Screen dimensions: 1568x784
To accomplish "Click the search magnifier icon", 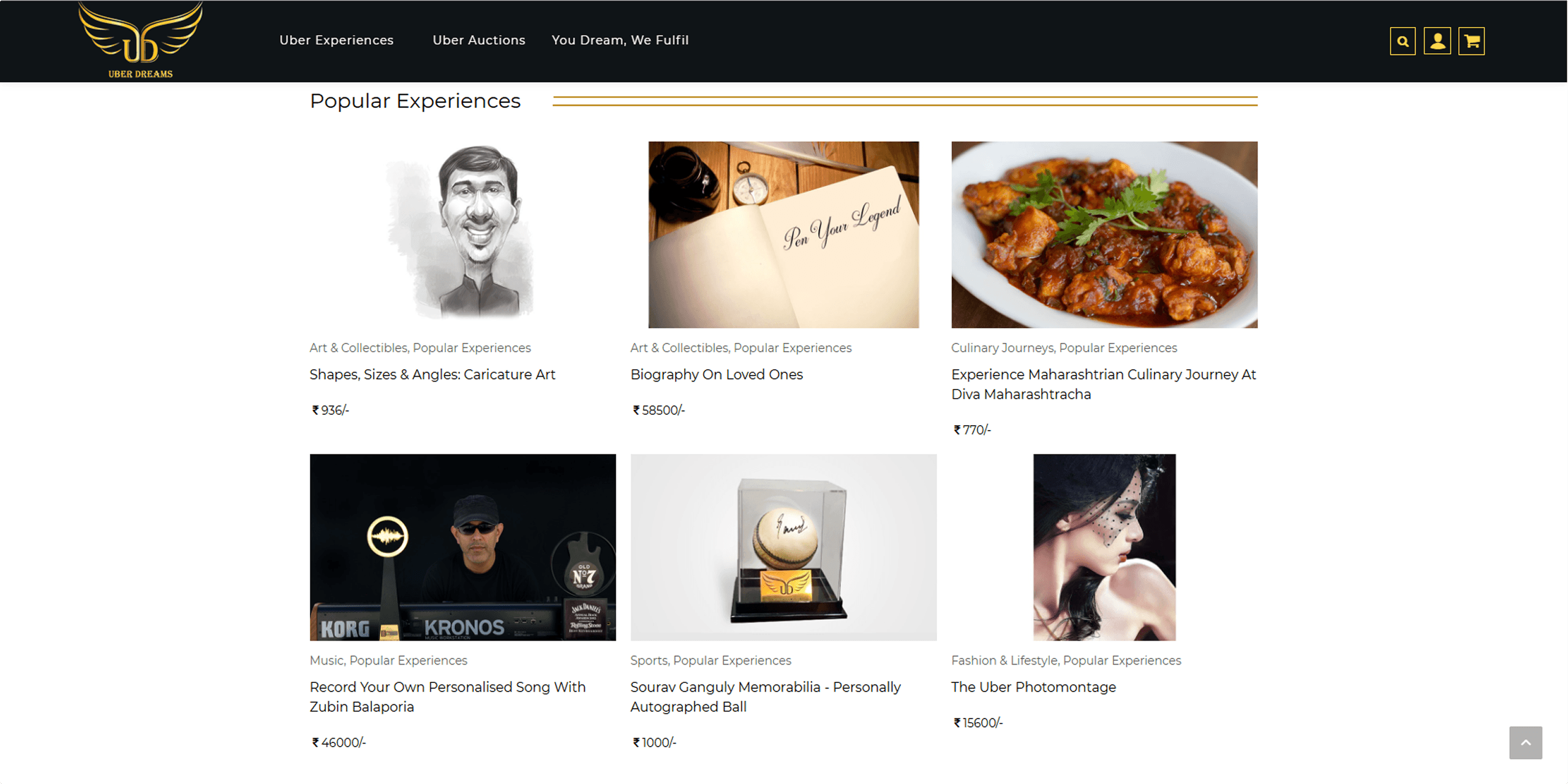I will [x=1403, y=42].
